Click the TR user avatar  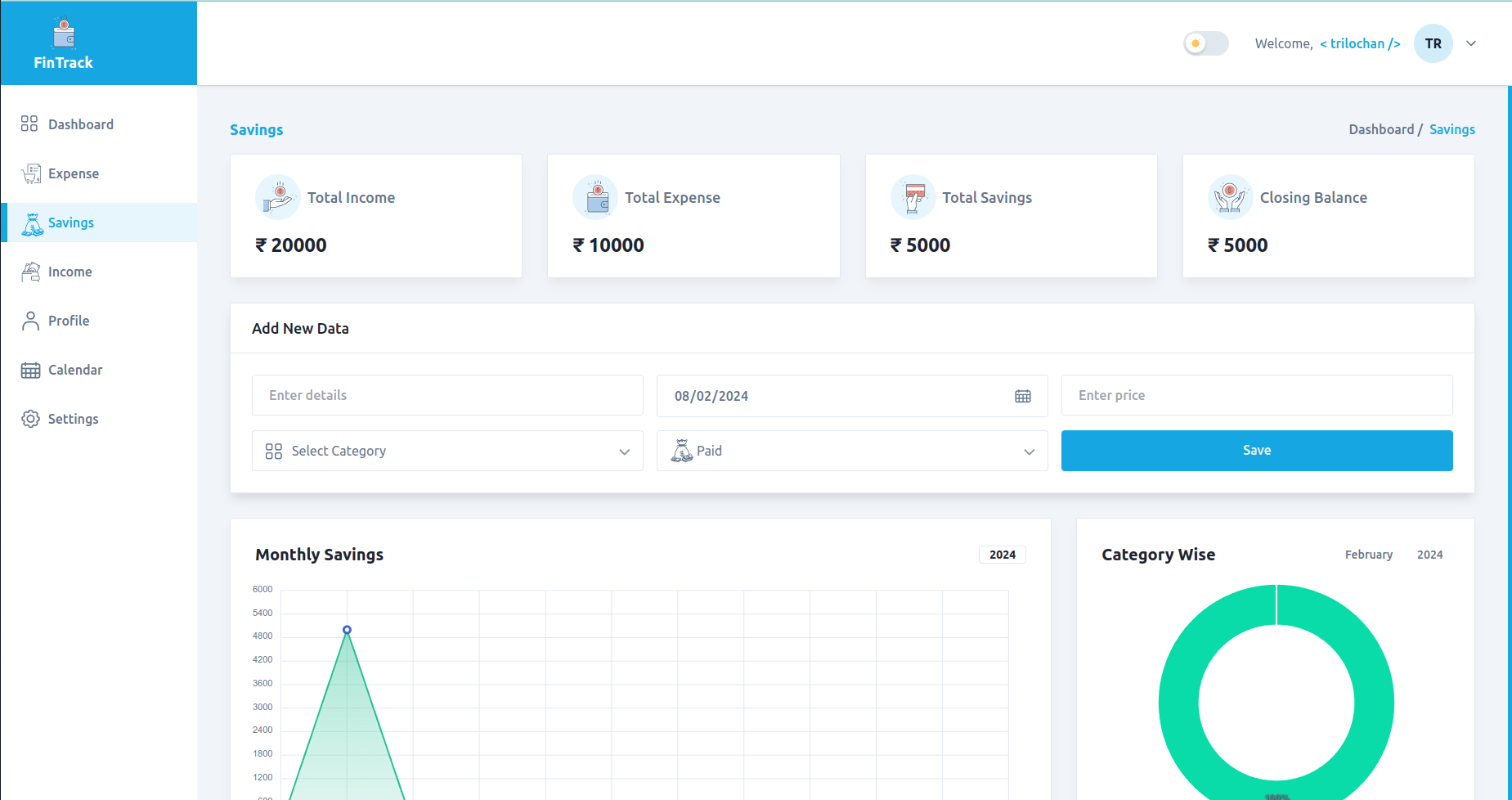[x=1433, y=43]
